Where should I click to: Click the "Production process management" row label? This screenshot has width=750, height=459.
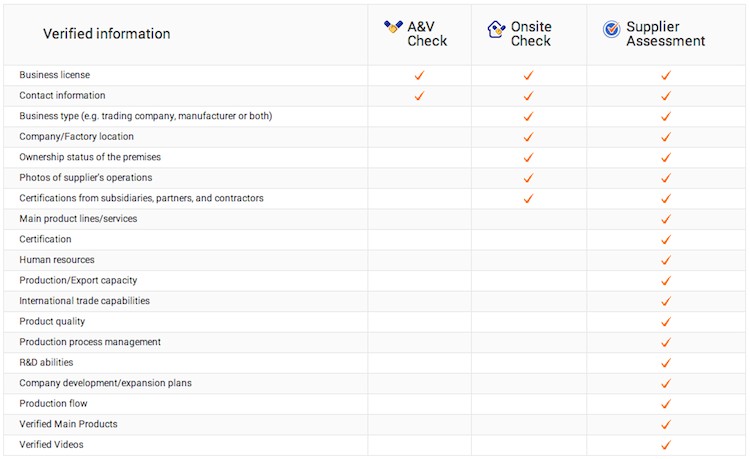90,342
